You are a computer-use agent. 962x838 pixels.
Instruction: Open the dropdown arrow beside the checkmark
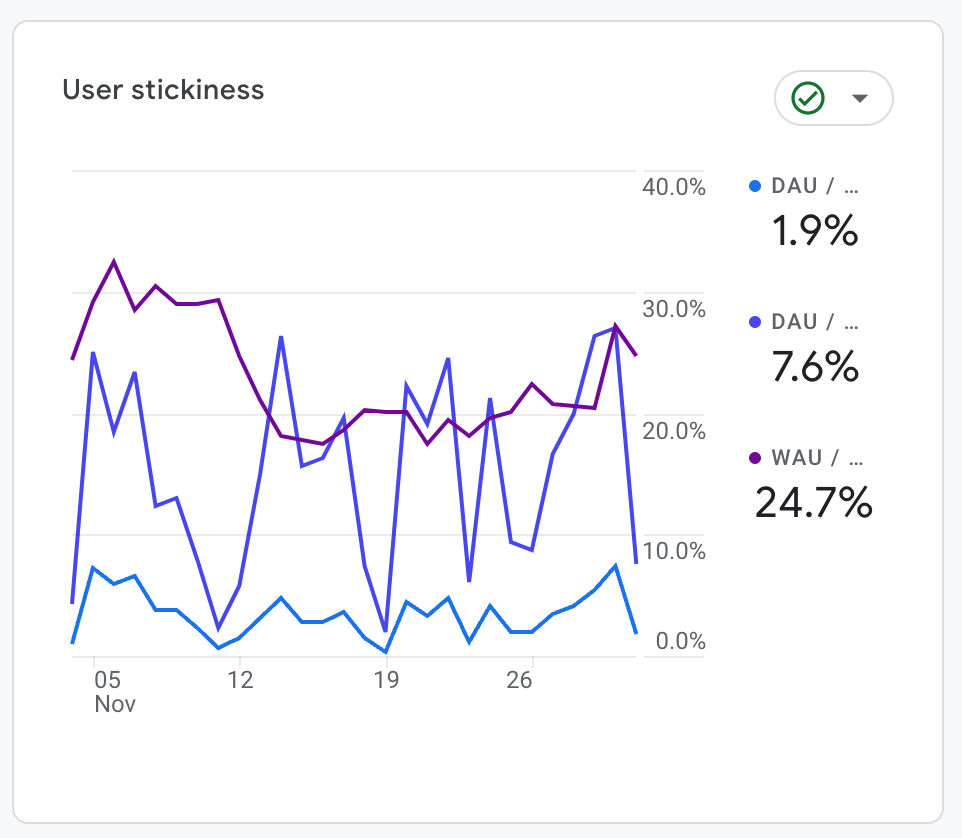tap(859, 98)
